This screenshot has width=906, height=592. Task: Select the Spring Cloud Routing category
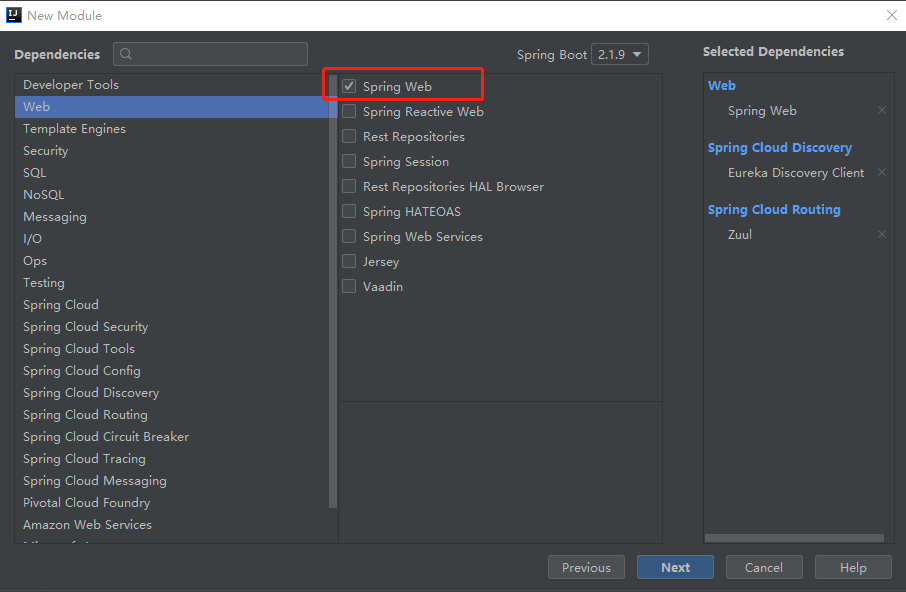point(85,415)
